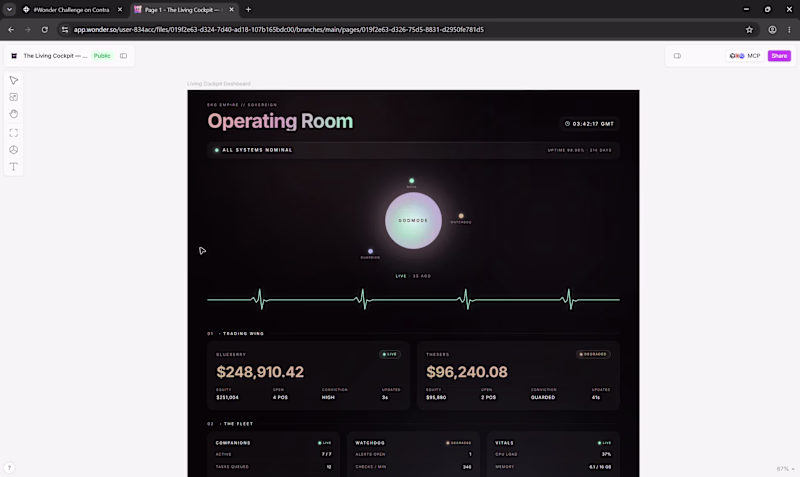The image size is (800, 477).
Task: View site information icon in address bar
Action: click(x=65, y=30)
